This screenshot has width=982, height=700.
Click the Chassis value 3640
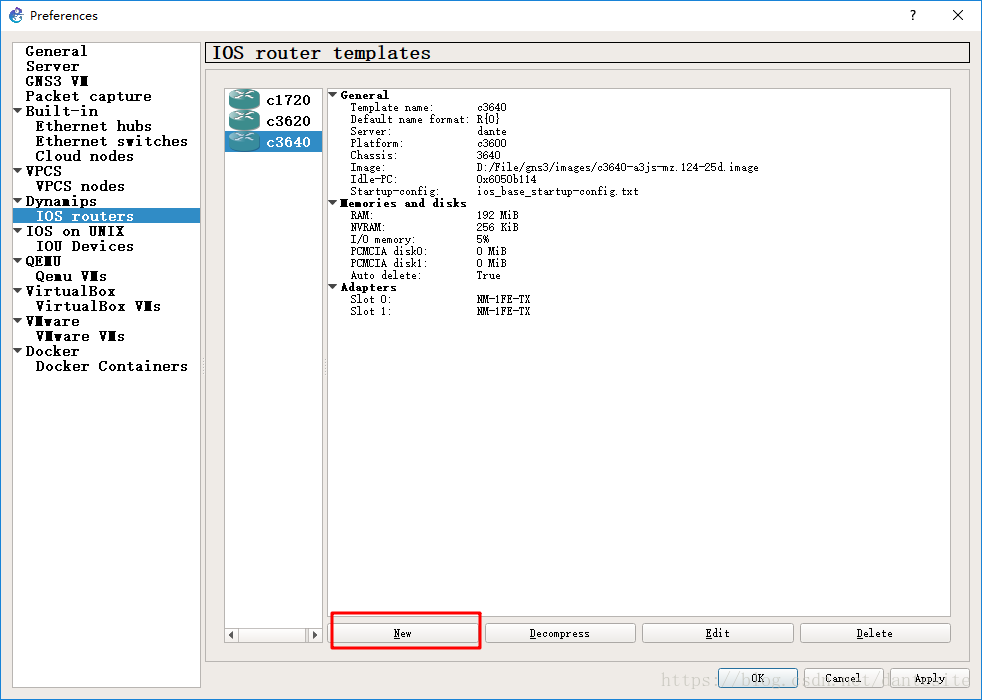point(488,155)
